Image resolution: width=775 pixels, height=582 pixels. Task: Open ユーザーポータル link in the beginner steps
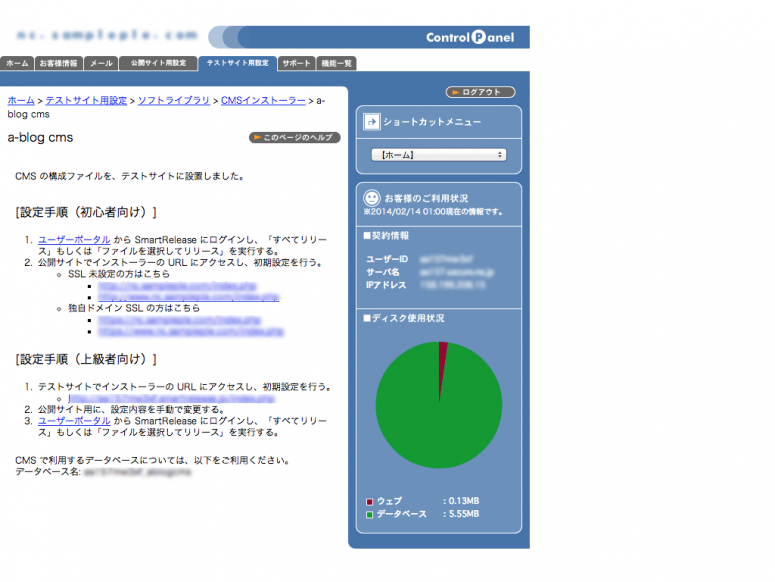point(74,241)
